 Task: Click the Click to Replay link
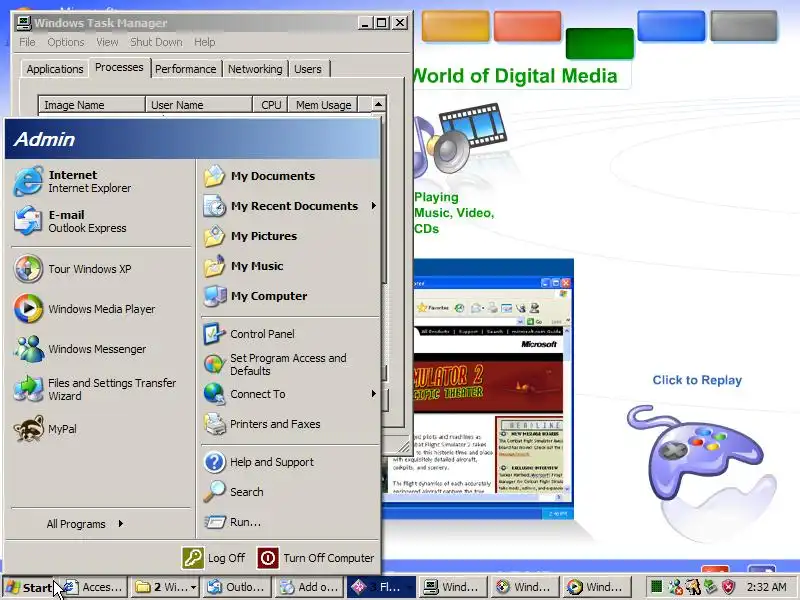click(x=697, y=380)
